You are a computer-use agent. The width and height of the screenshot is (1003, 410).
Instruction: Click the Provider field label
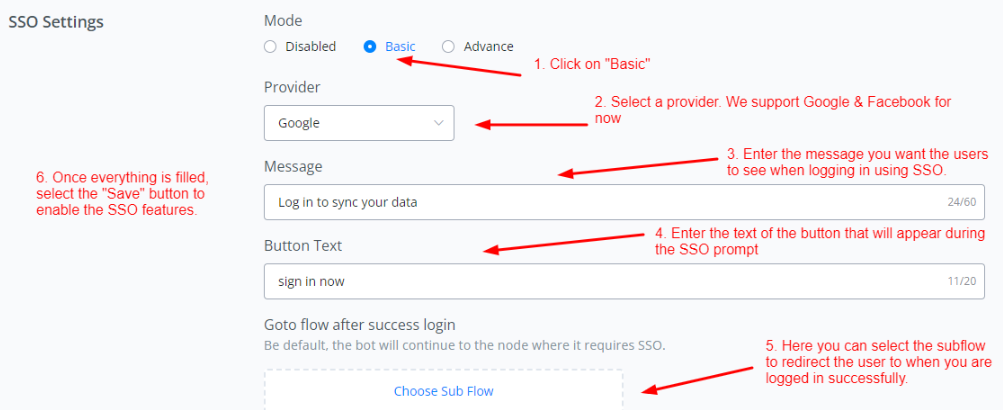pyautogui.click(x=292, y=87)
